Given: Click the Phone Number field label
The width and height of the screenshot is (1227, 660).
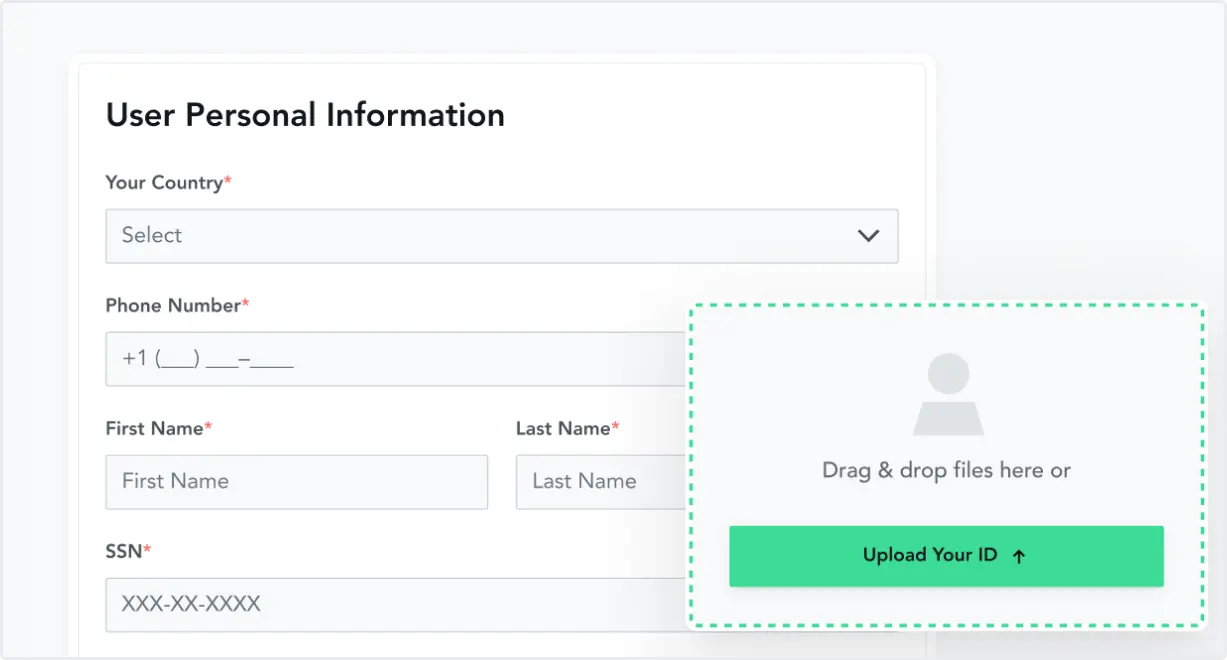Looking at the screenshot, I should click(172, 305).
